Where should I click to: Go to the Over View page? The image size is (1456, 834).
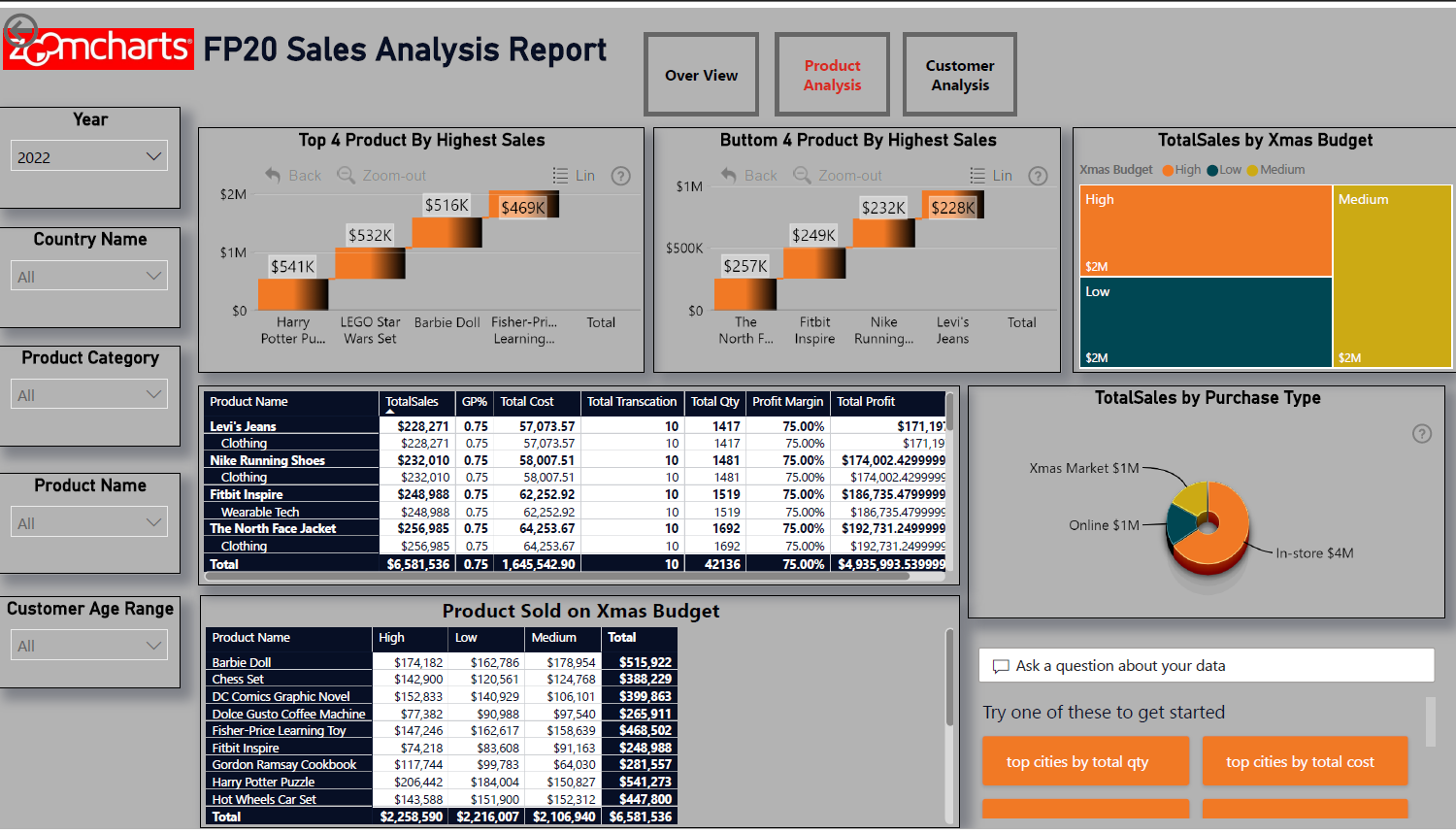pyautogui.click(x=701, y=76)
